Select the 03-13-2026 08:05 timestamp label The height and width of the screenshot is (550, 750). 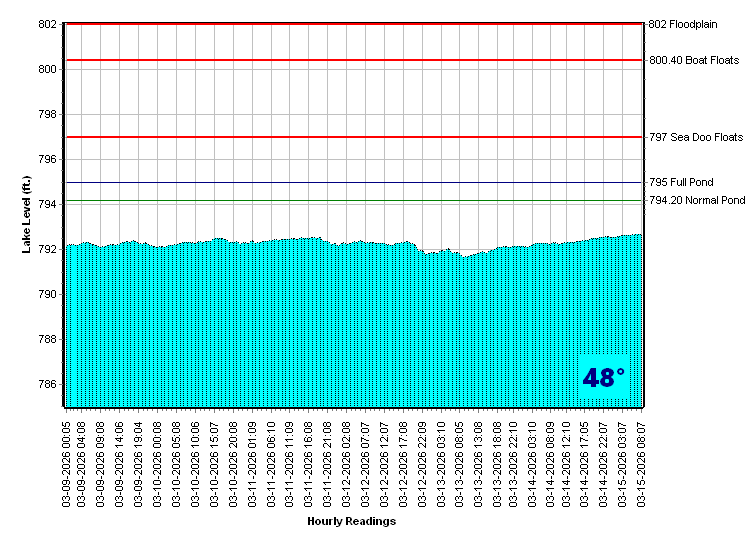pos(459,461)
